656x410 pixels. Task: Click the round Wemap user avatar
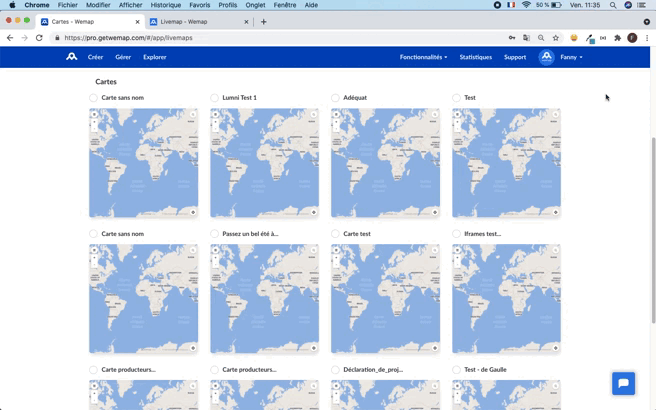click(x=546, y=57)
